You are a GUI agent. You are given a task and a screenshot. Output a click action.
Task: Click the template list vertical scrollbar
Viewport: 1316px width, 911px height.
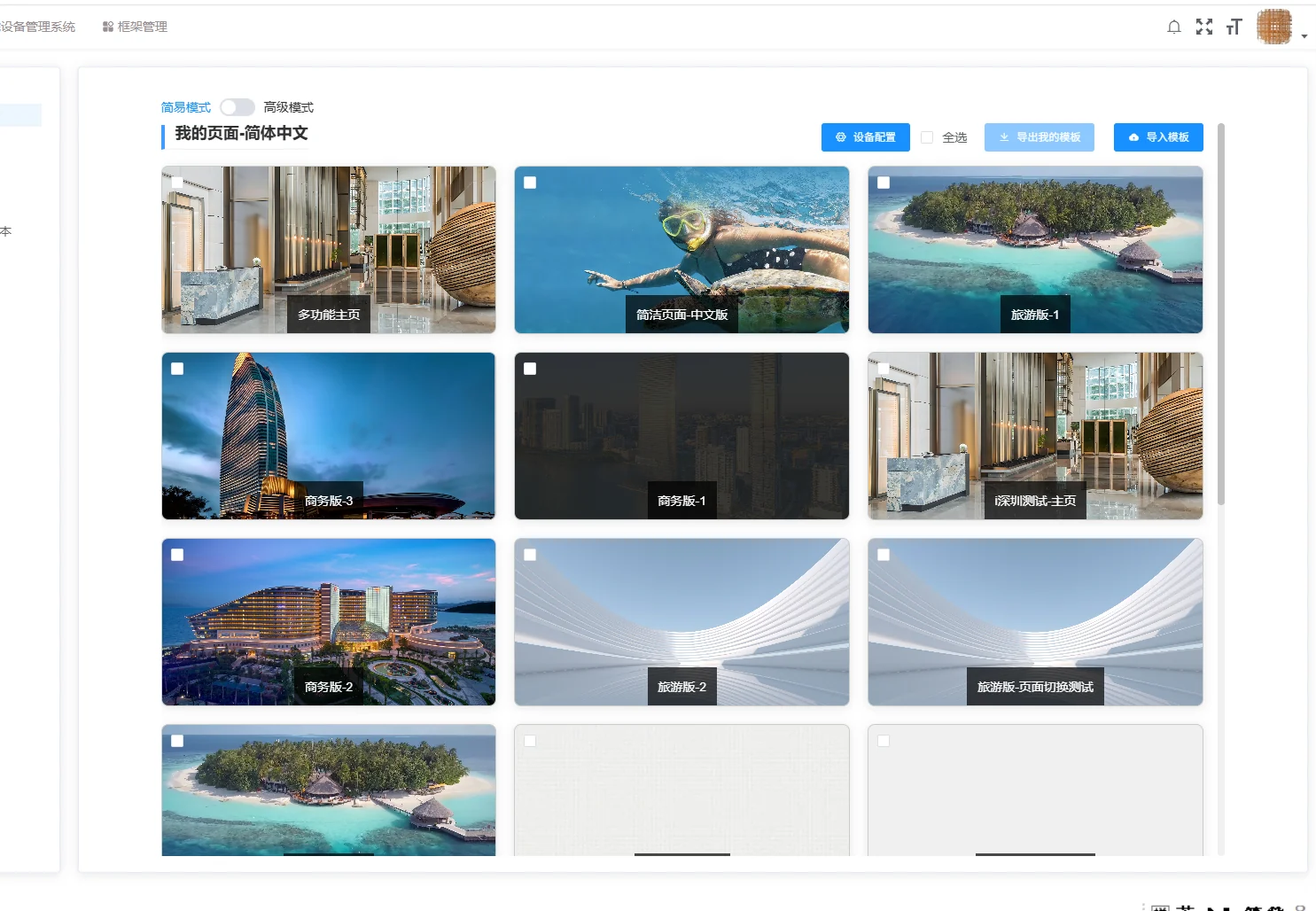[1221, 315]
